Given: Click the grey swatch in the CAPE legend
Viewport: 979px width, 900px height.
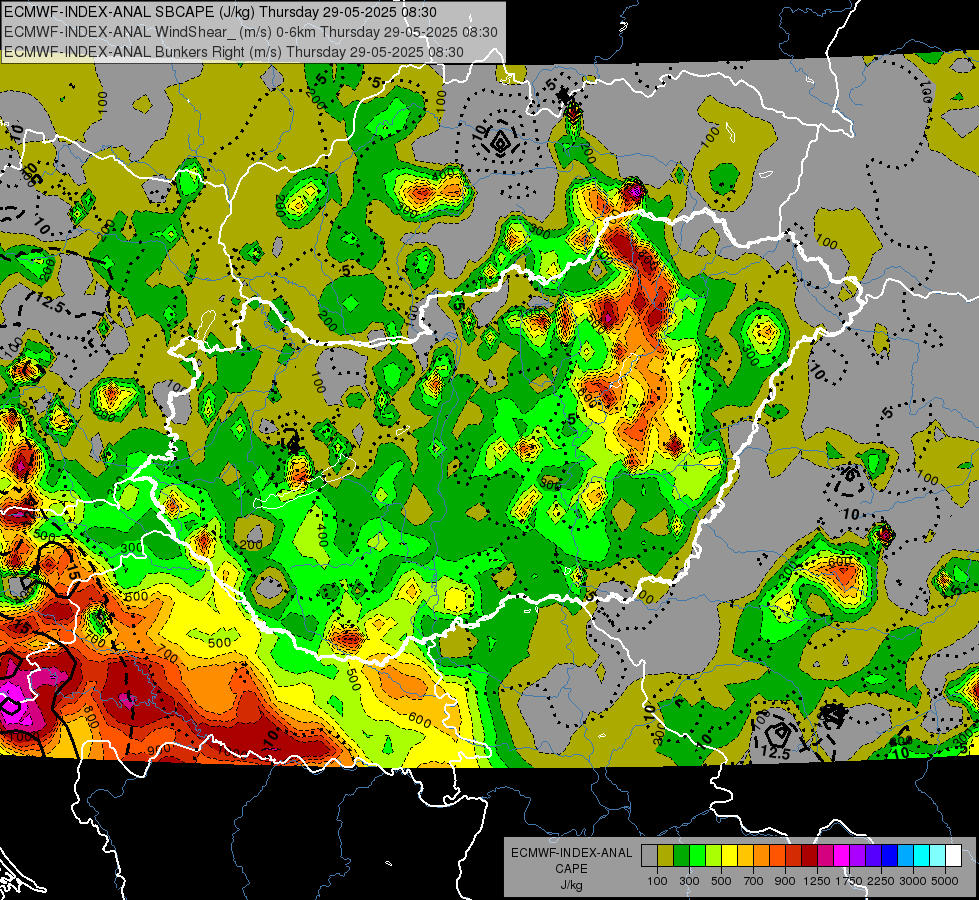Looking at the screenshot, I should click(649, 856).
